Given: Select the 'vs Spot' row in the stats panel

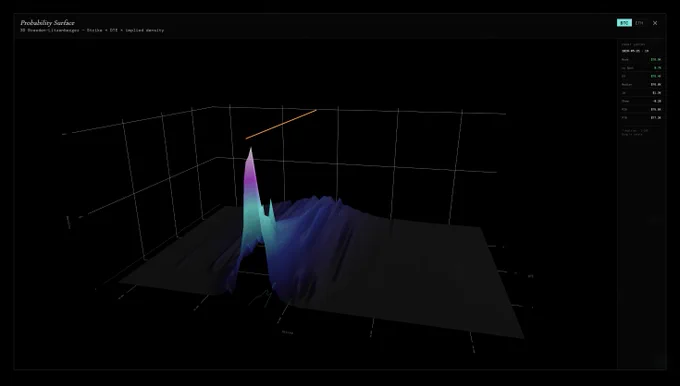Looking at the screenshot, I should click(641, 68).
